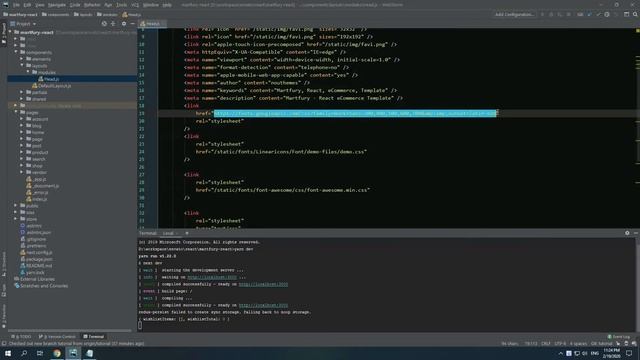Click the locate opened file icon in Project panel
Screen dimensions: 640x360
[104, 24]
